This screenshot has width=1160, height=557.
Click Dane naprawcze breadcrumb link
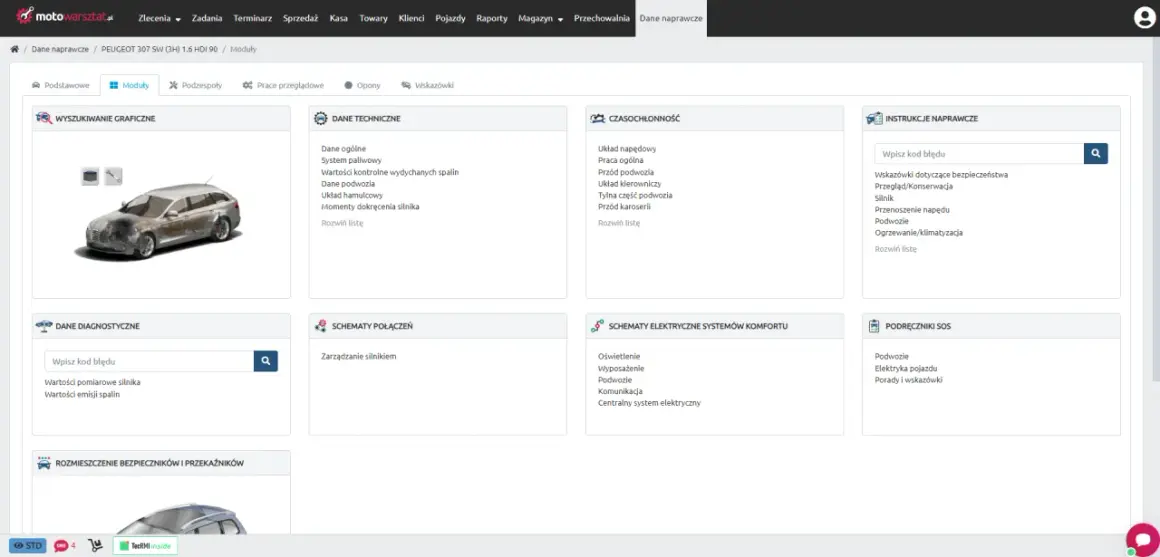(60, 49)
